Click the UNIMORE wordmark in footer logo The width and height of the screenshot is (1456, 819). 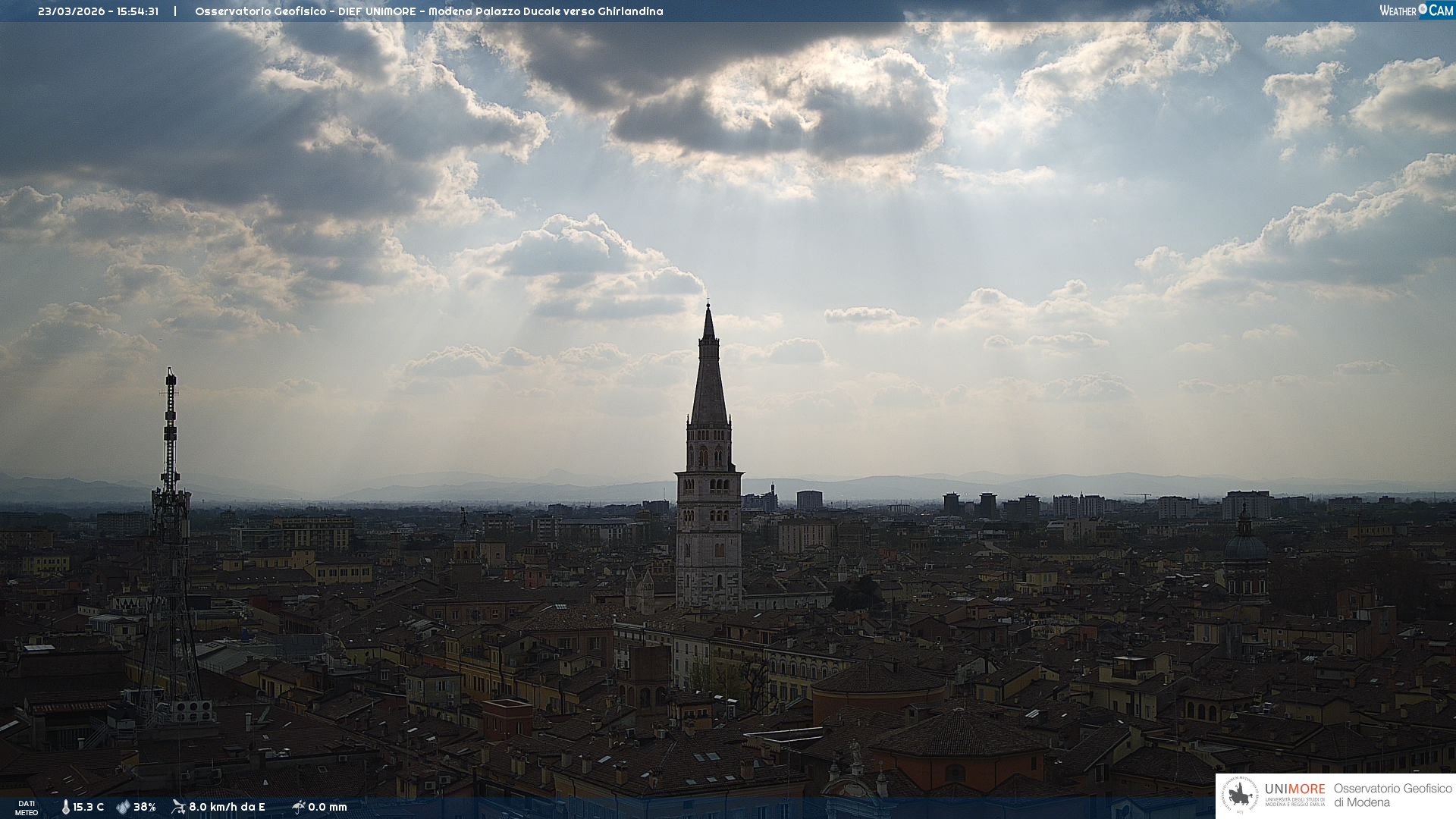click(1294, 789)
